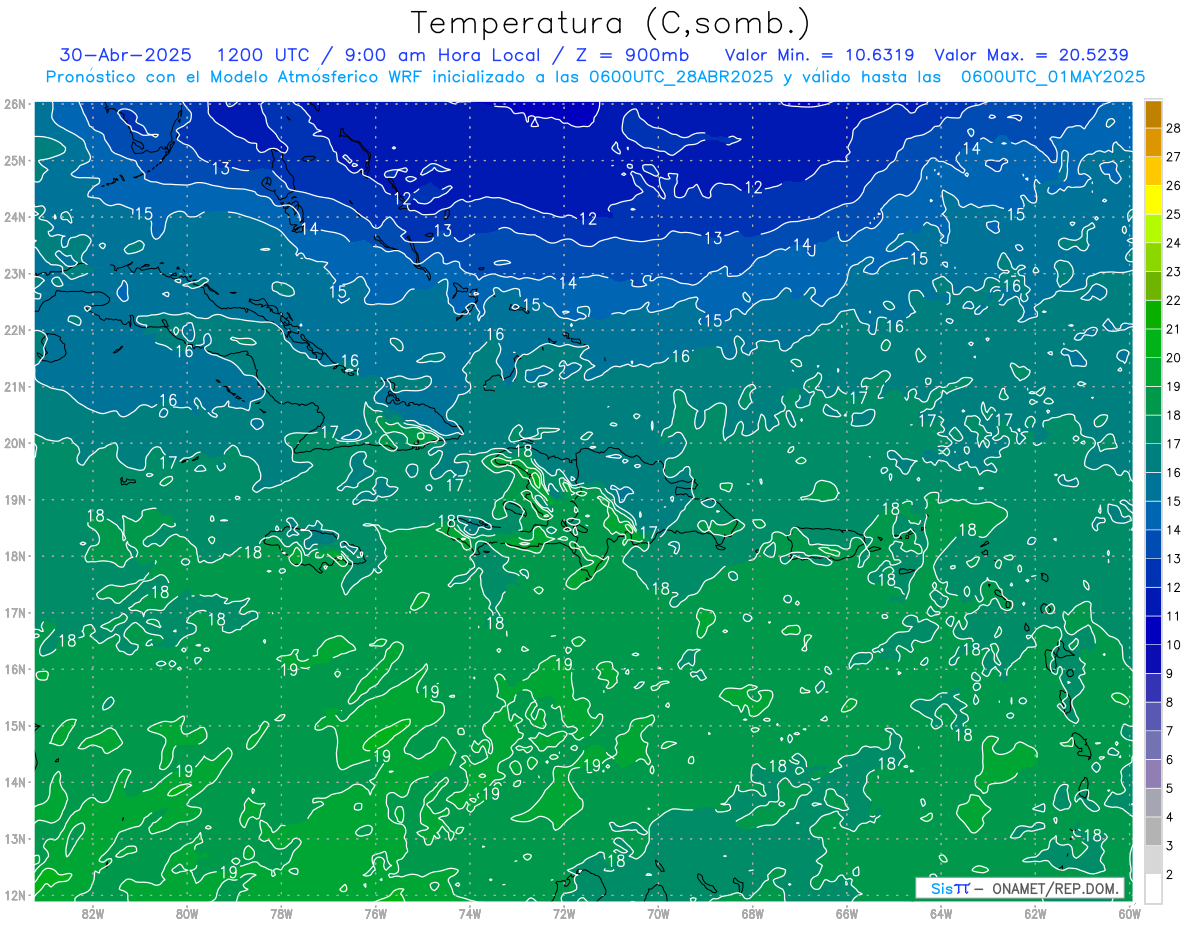Click the 14N latitude axis label
The image size is (1200, 927).
[x=14, y=782]
